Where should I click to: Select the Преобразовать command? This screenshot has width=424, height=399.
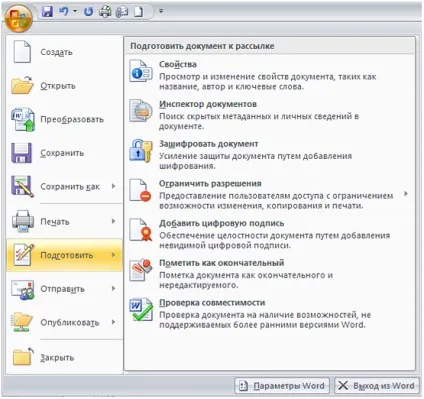point(64,119)
